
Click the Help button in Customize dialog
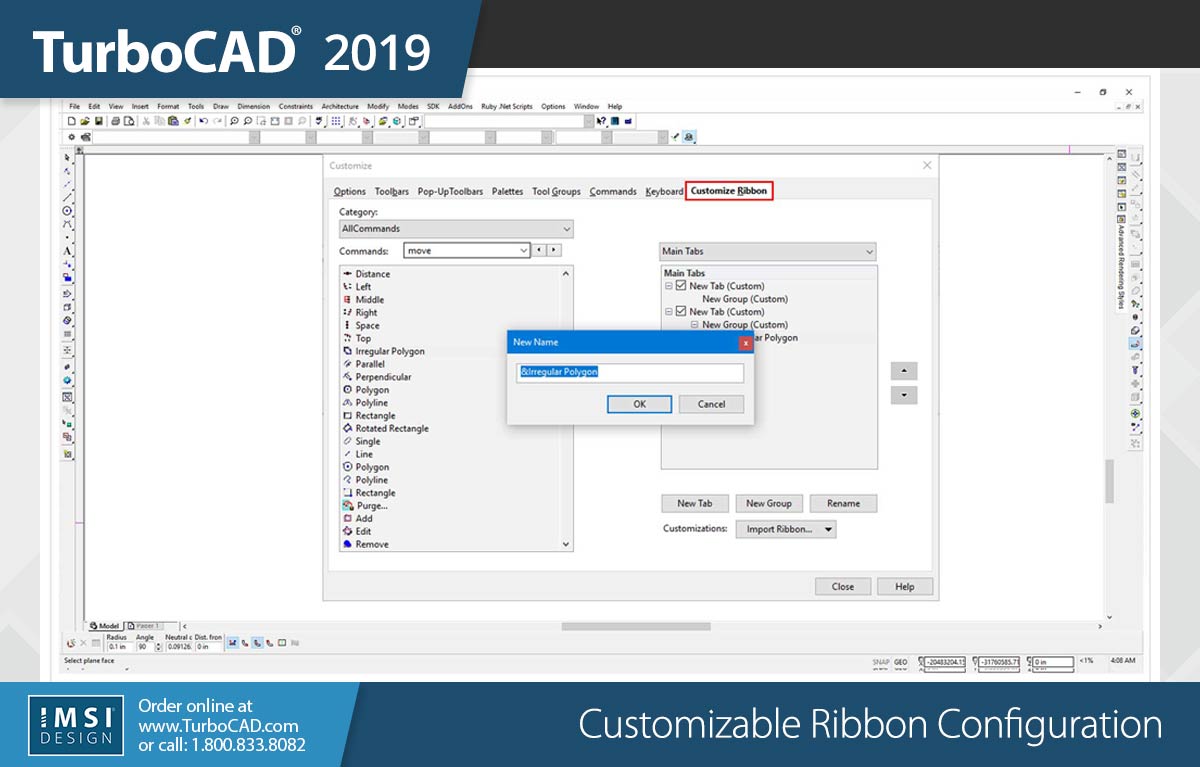point(905,587)
